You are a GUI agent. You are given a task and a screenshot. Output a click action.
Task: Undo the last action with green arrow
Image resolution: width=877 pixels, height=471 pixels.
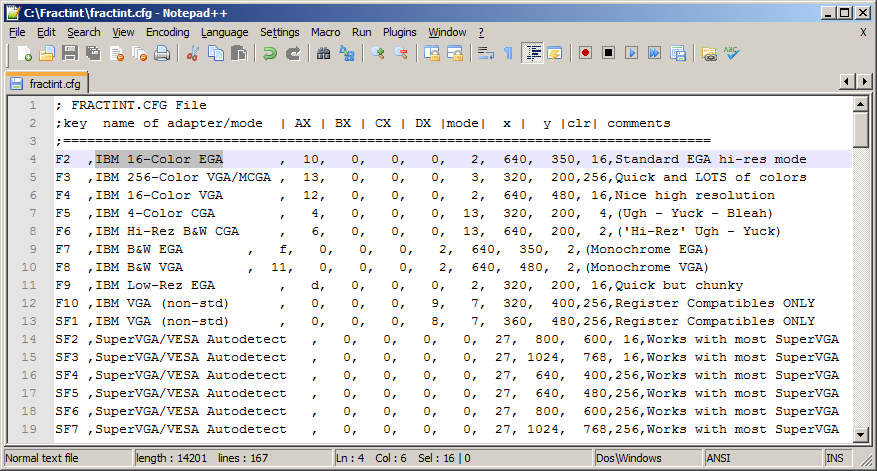(270, 54)
